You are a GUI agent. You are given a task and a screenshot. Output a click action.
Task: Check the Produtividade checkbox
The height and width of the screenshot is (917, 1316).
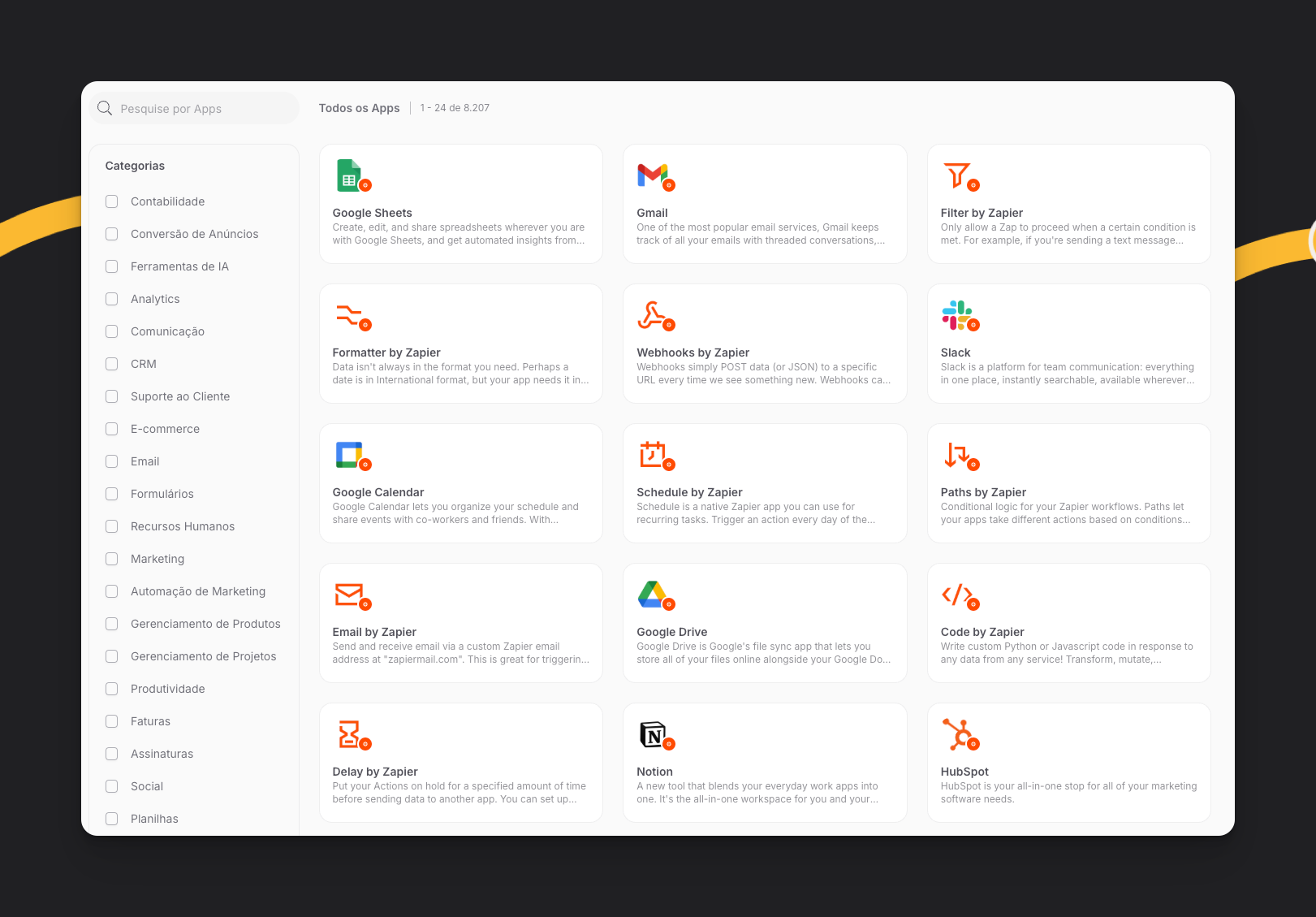pyautogui.click(x=112, y=689)
